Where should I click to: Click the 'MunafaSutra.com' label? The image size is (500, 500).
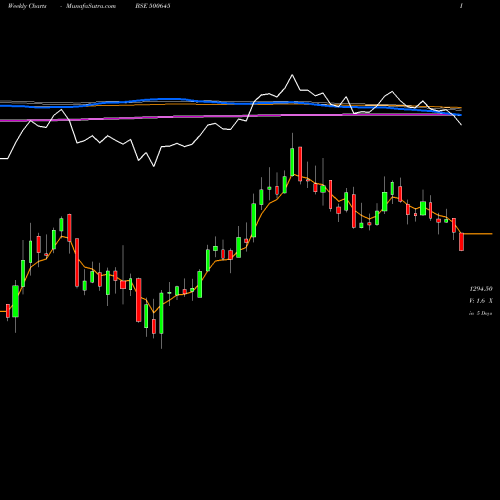[91, 6]
